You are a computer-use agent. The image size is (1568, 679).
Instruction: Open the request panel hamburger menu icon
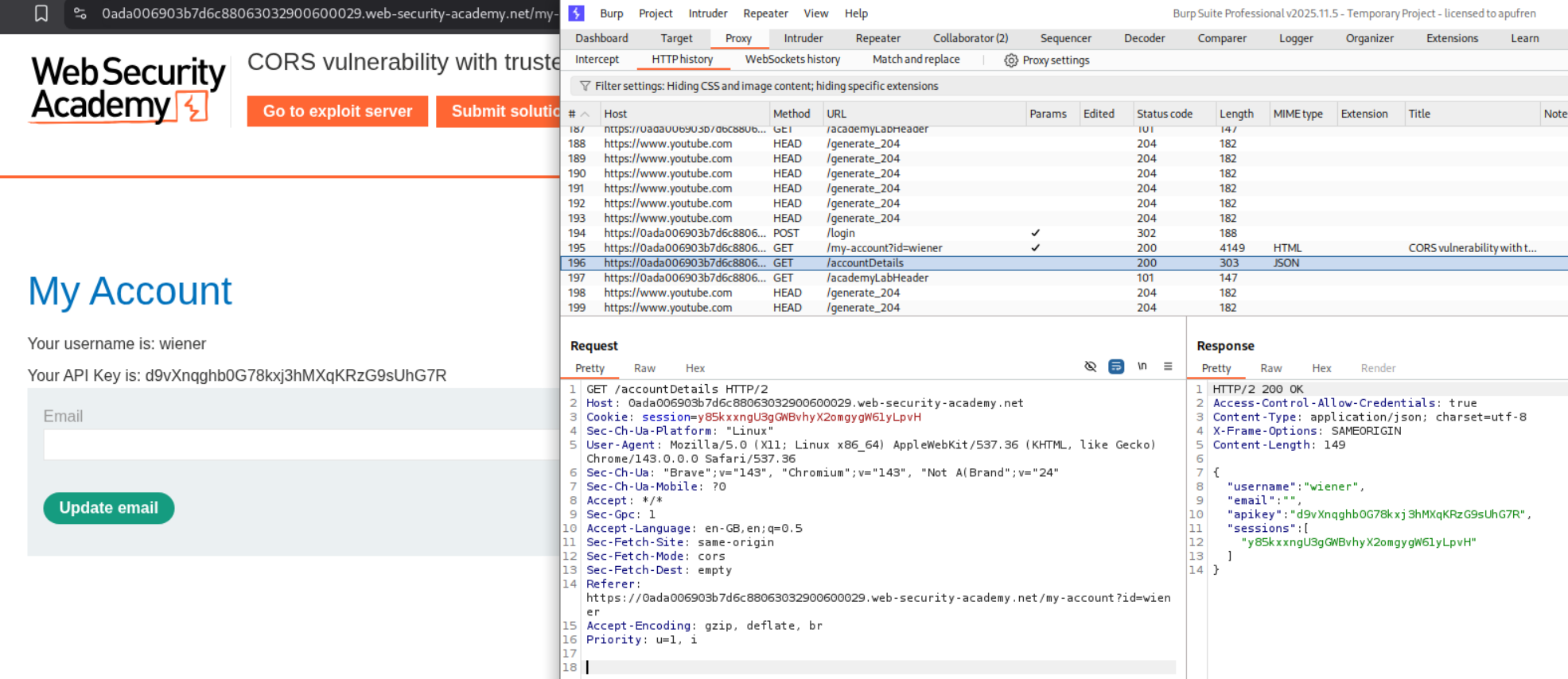coord(1168,367)
